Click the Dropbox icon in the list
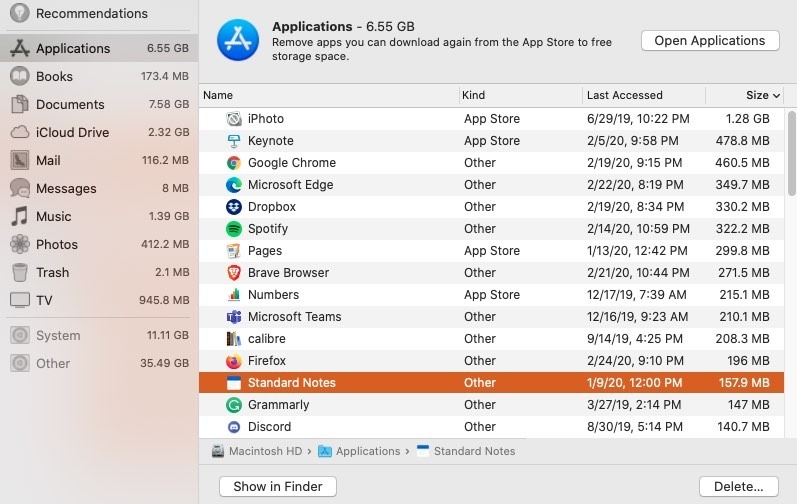Image resolution: width=797 pixels, height=504 pixels. [234, 207]
